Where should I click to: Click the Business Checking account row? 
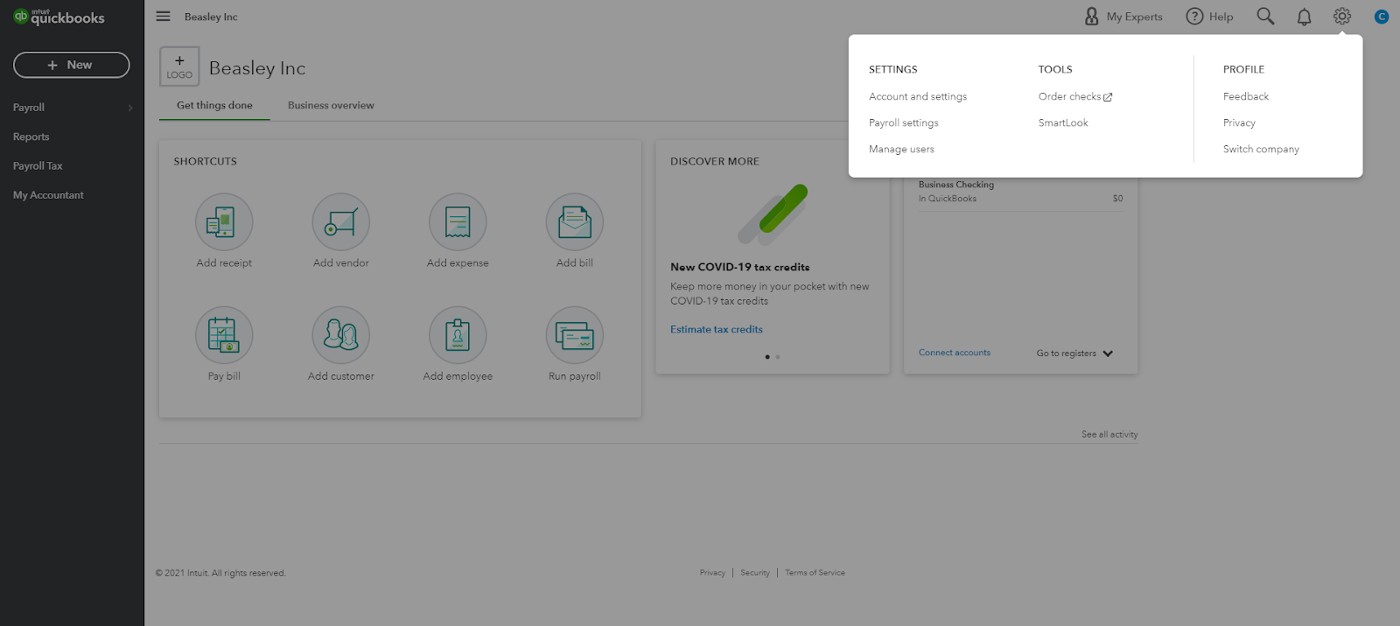pyautogui.click(x=1021, y=192)
